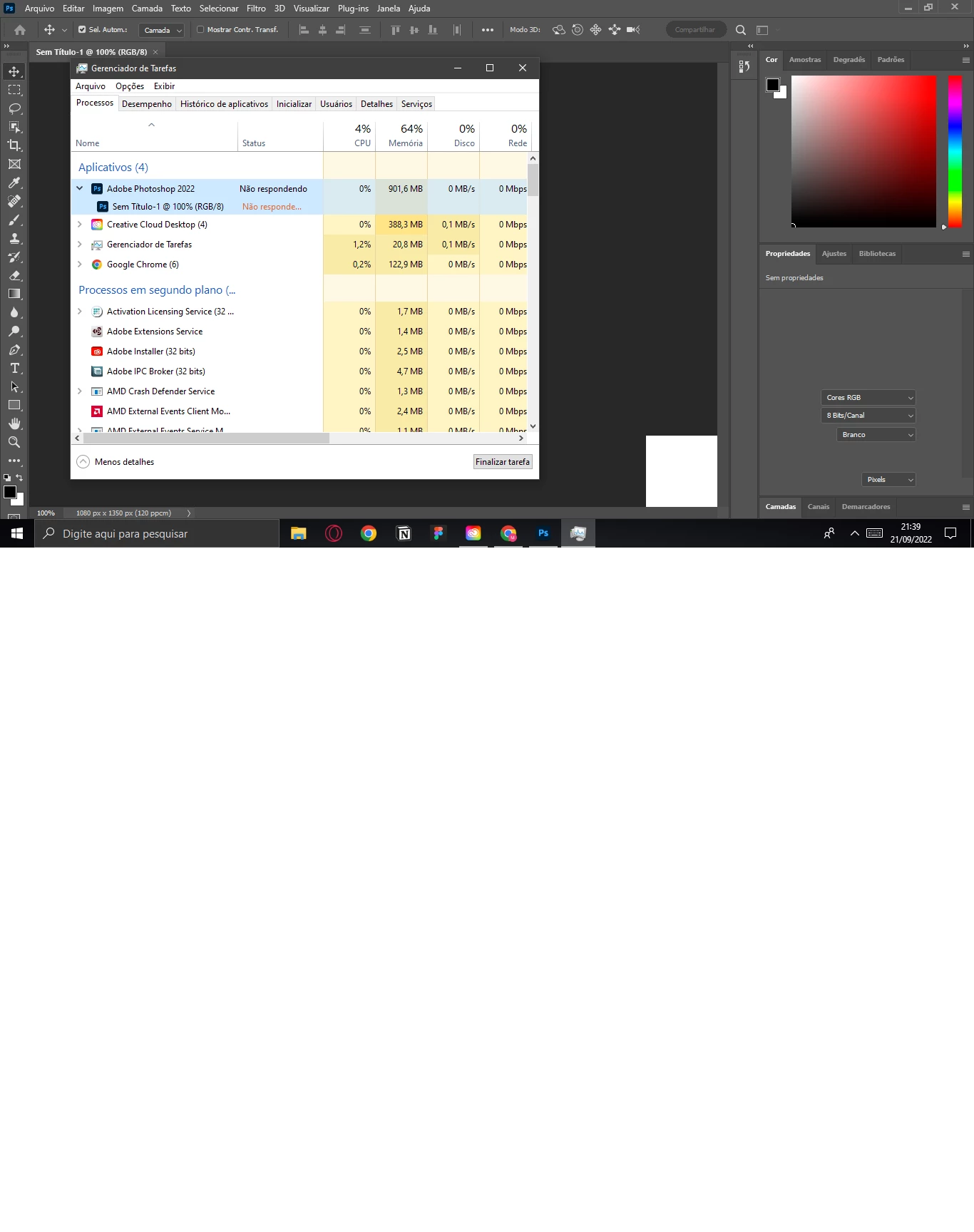Sort processes by the CPU column

point(349,135)
